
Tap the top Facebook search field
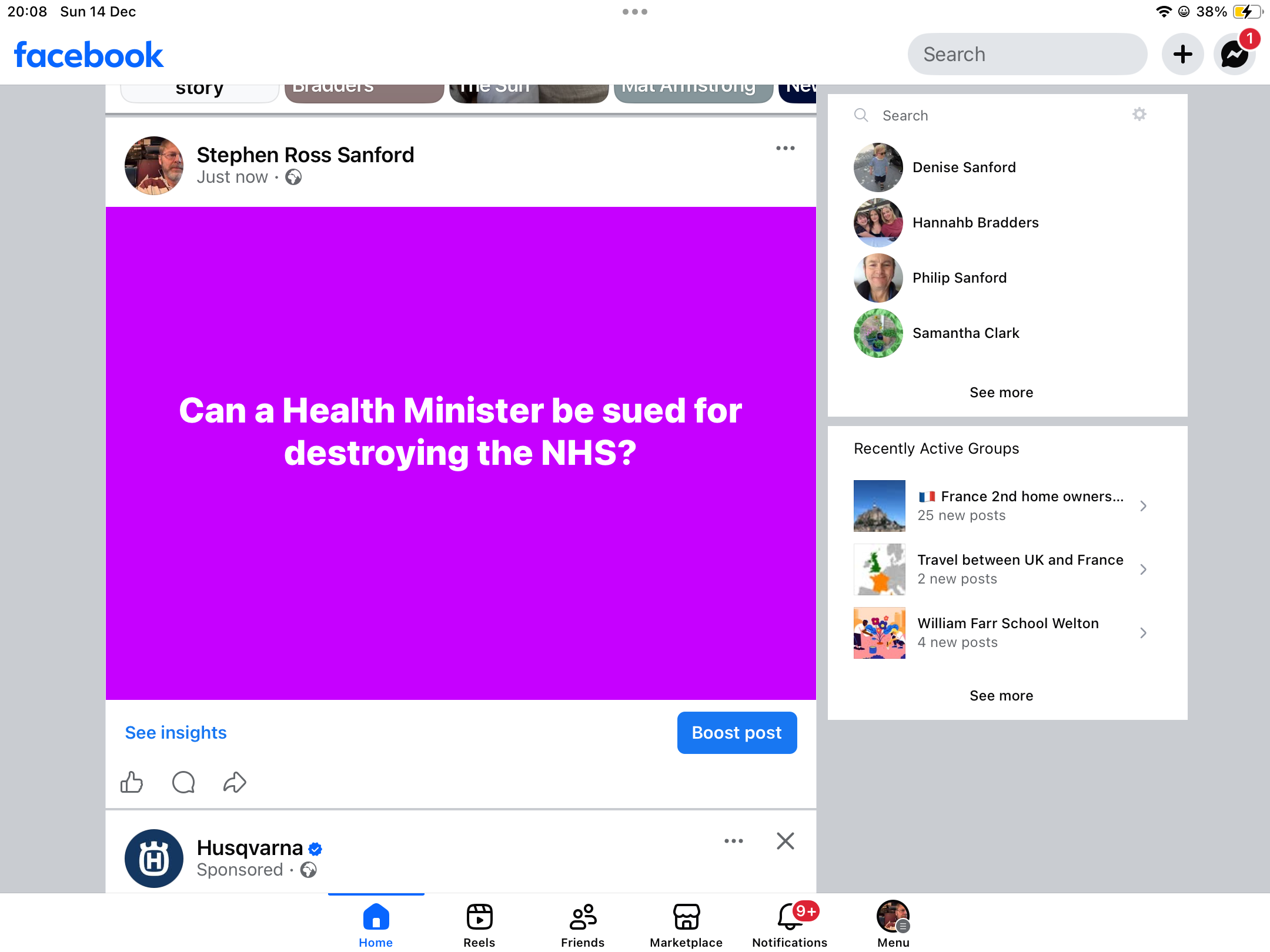(1027, 55)
